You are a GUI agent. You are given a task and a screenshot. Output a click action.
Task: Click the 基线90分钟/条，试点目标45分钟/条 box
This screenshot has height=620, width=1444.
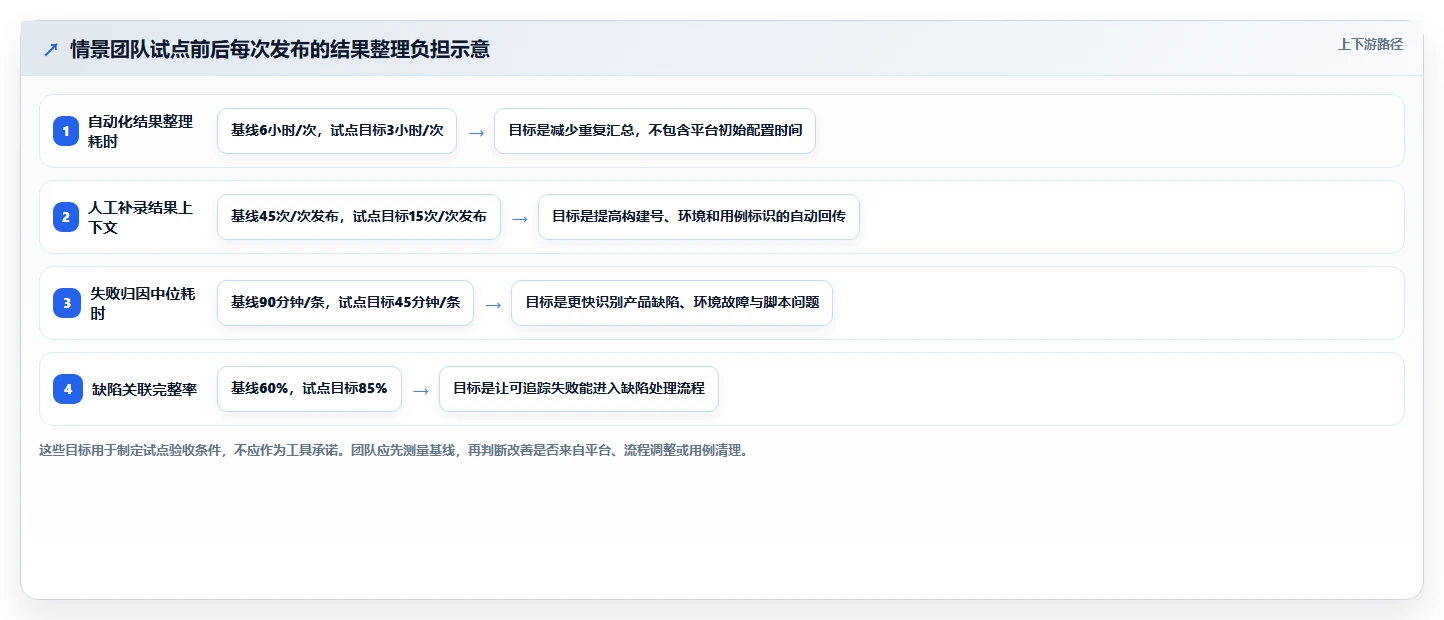345,303
